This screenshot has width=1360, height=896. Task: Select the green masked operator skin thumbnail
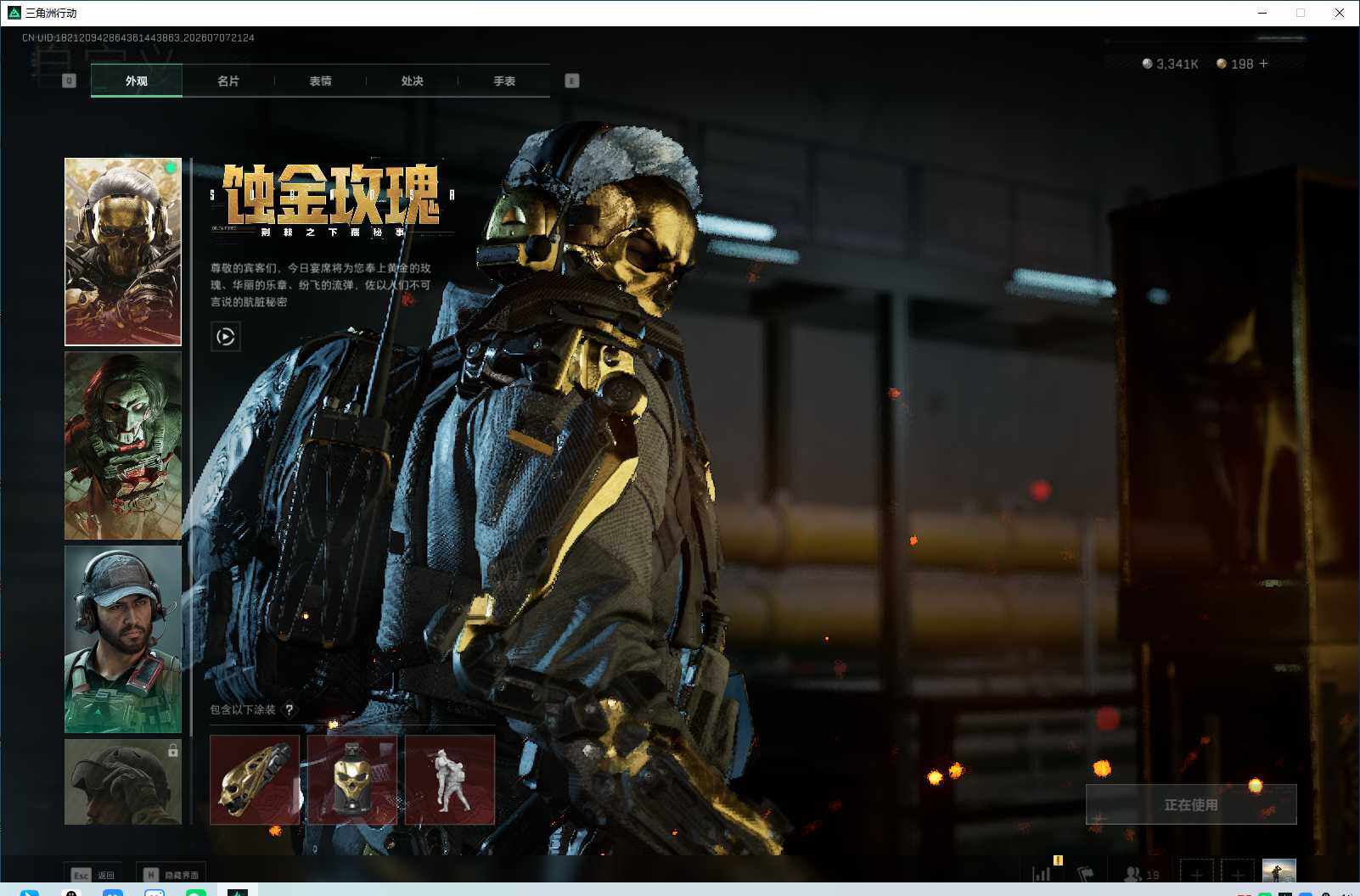pos(123,445)
